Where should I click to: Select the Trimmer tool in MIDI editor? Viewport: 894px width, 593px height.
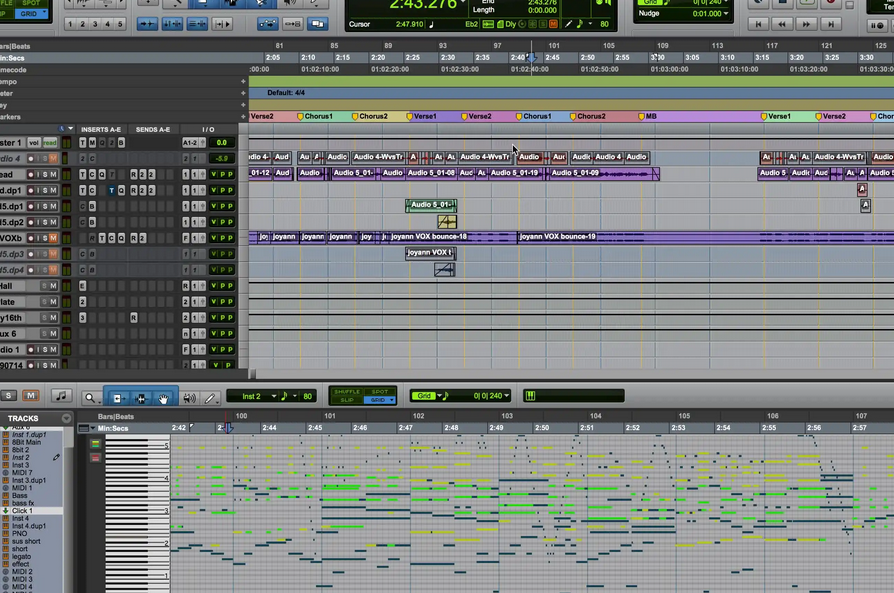point(117,397)
